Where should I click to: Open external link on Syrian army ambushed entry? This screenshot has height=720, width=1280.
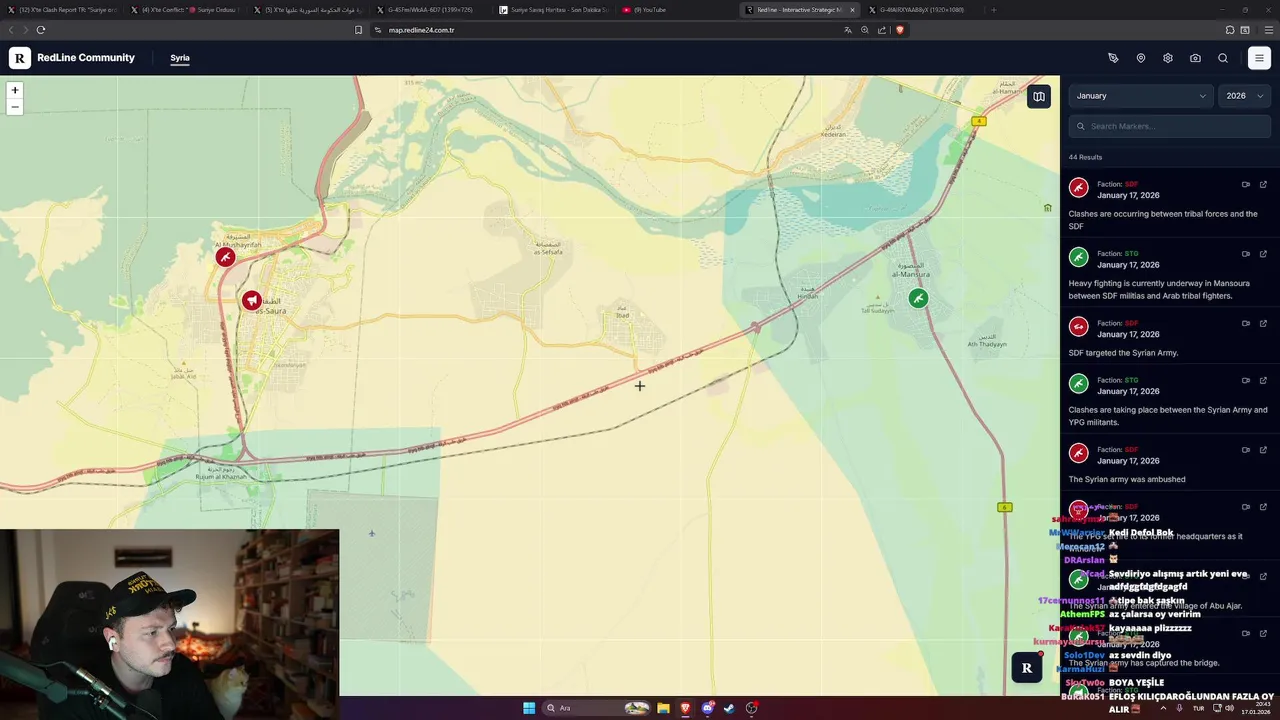pos(1263,449)
